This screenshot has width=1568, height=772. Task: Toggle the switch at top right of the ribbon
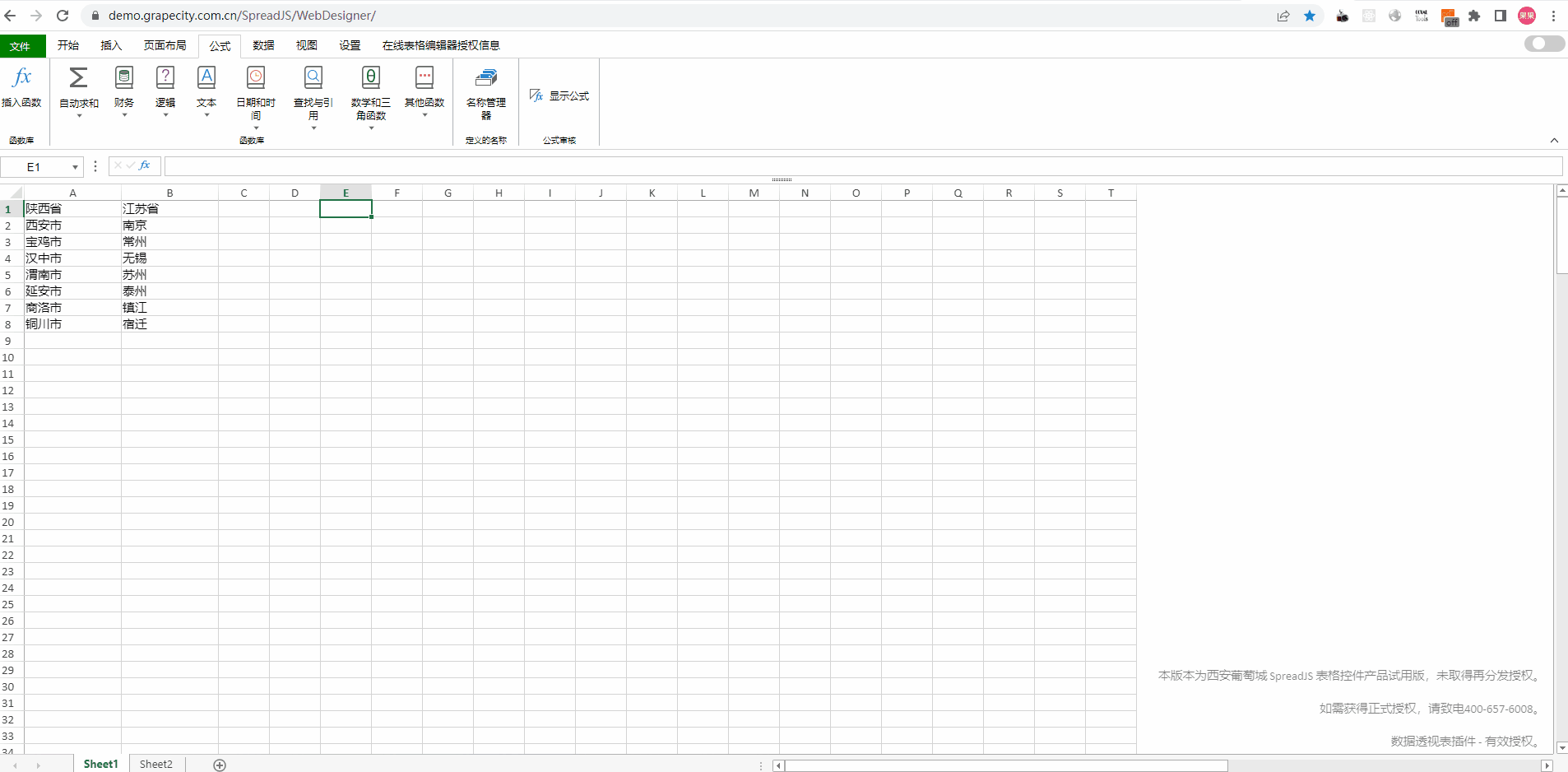1544,44
